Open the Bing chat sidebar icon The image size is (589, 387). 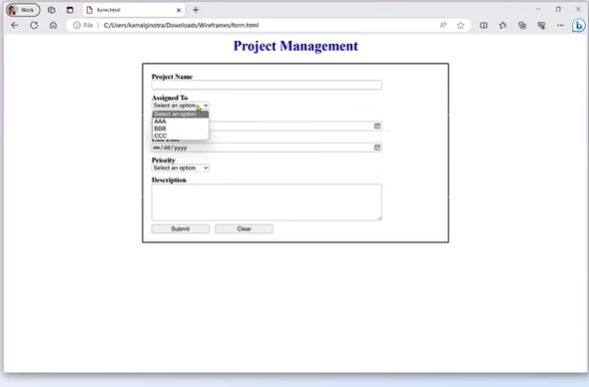coord(578,25)
